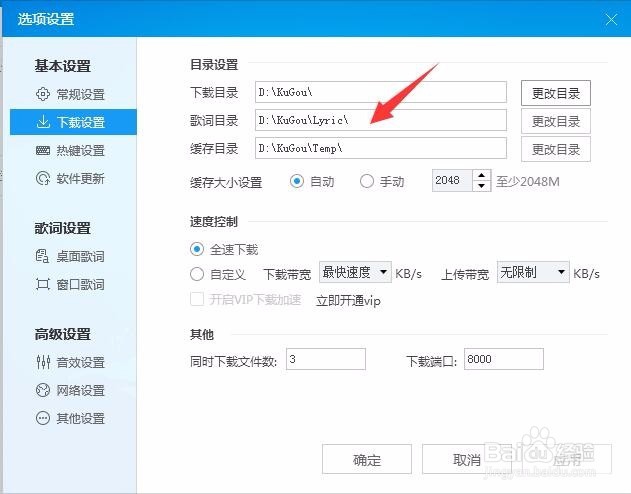The height and width of the screenshot is (494, 631).
Task: Decrease cache size with down stepper arrow
Action: [482, 186]
